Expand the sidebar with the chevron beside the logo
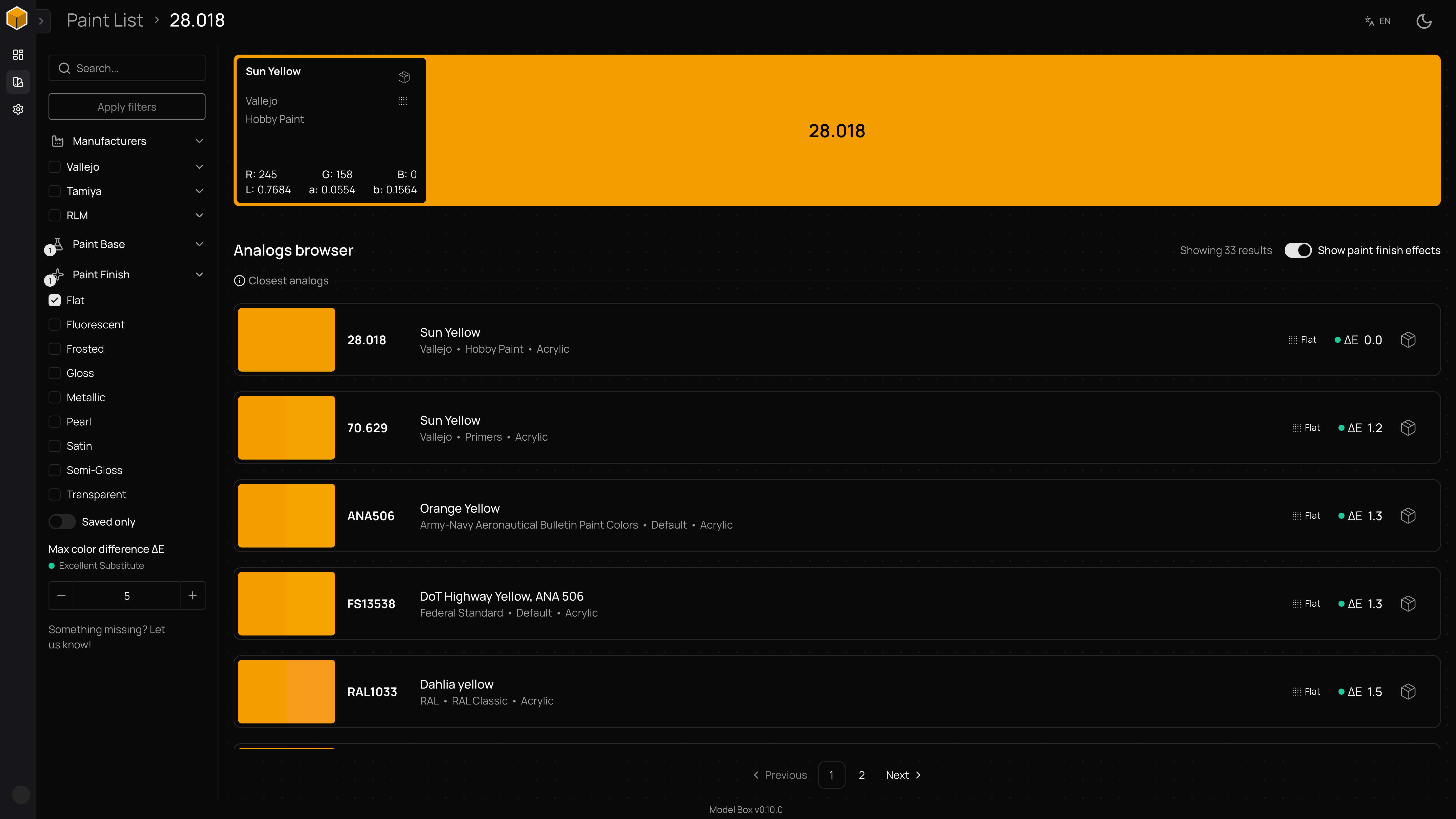This screenshot has width=1456, height=819. (41, 21)
